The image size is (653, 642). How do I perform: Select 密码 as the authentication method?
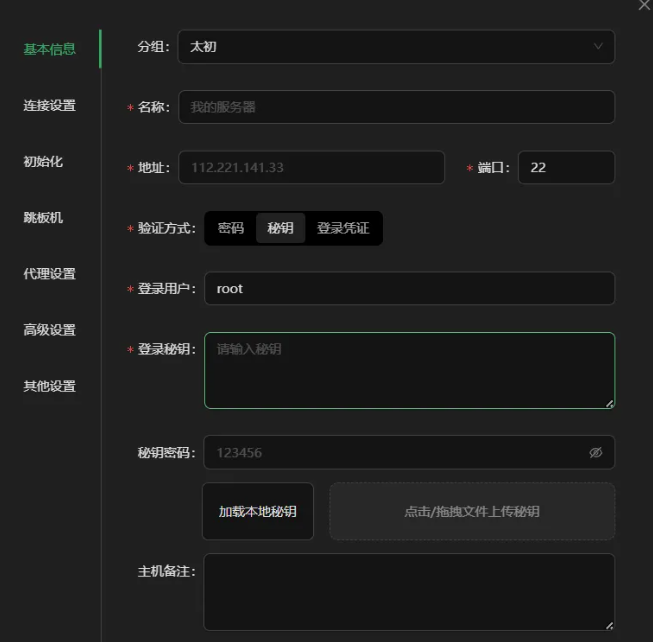[230, 228]
